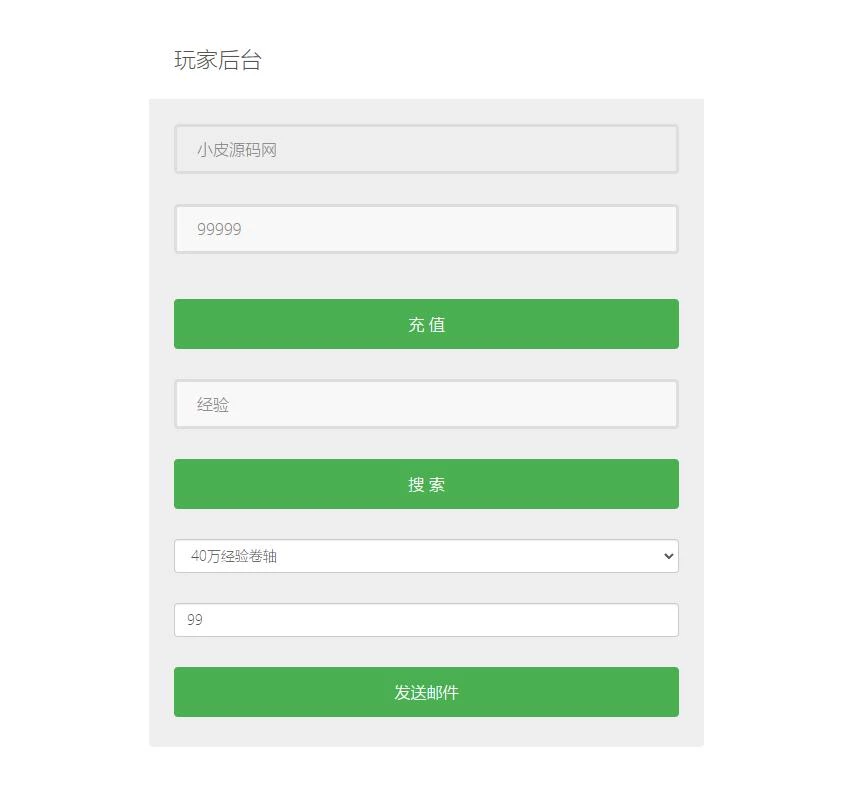This screenshot has width=849, height=785.
Task: Send mail with the 发送邮件 button
Action: (x=426, y=692)
